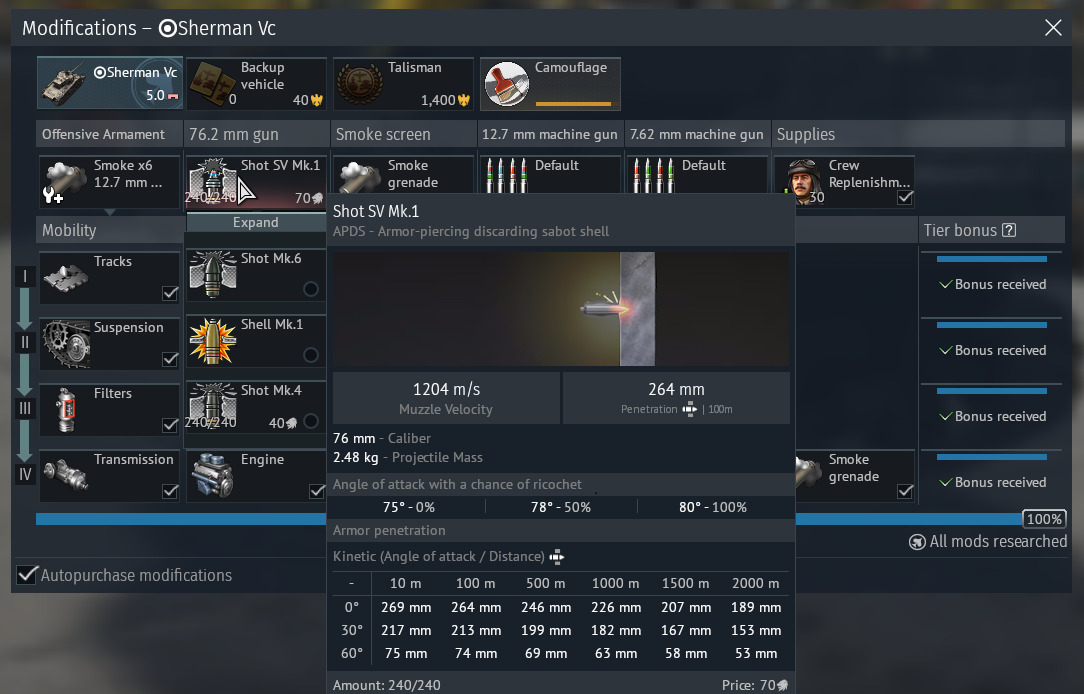Select Shot Mk.6 radio button
This screenshot has height=694, width=1084.
(x=311, y=289)
